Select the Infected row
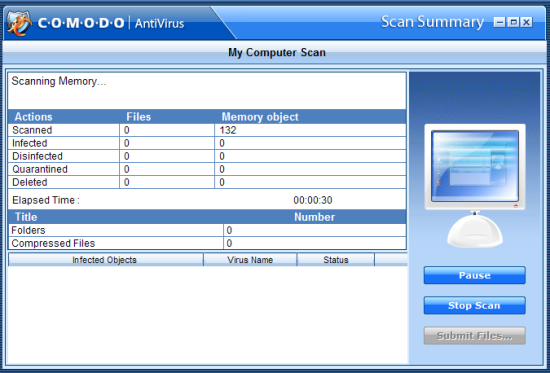Image resolution: width=550 pixels, height=373 pixels. click(x=207, y=143)
